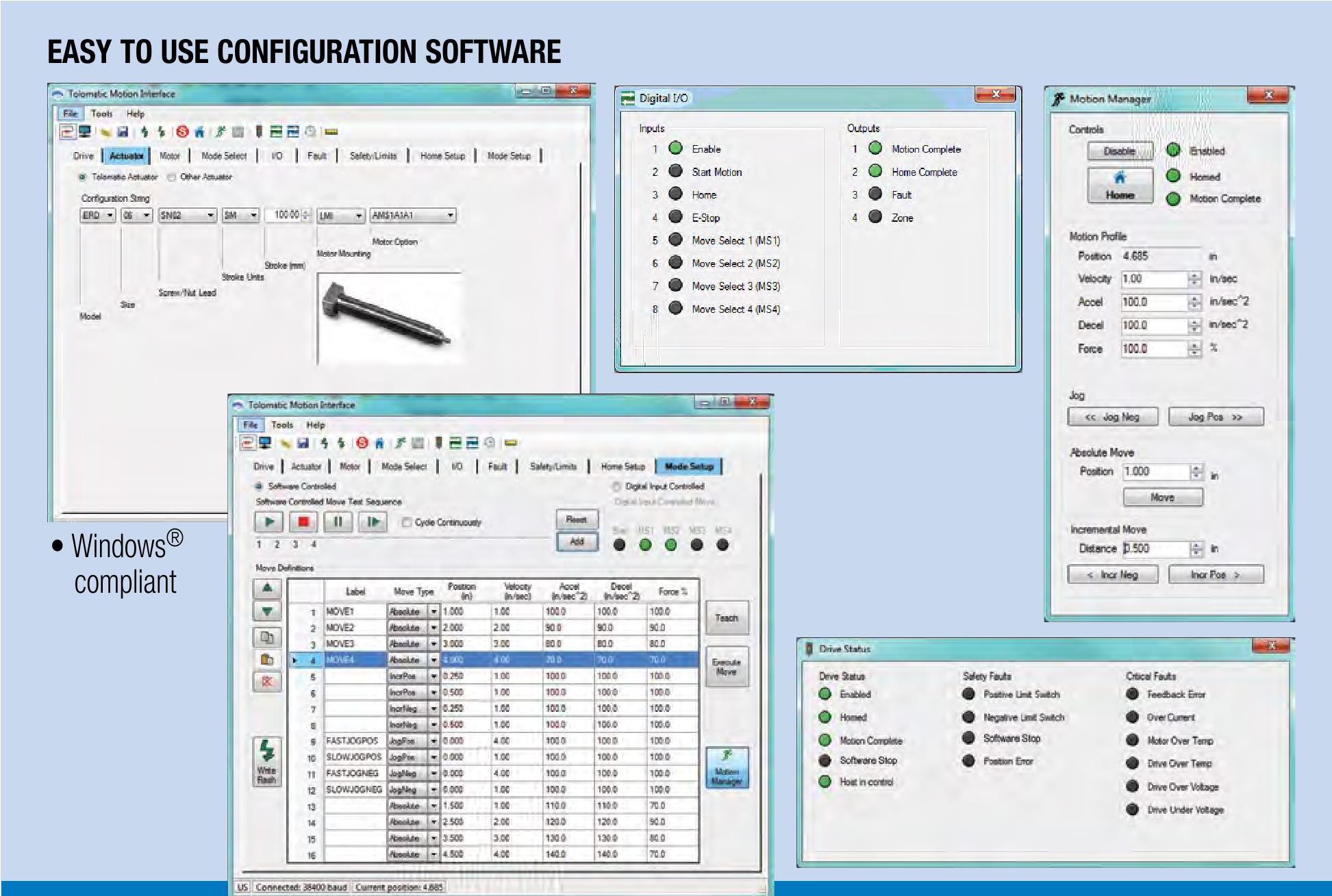Open the Model ERD dropdown

[110, 216]
